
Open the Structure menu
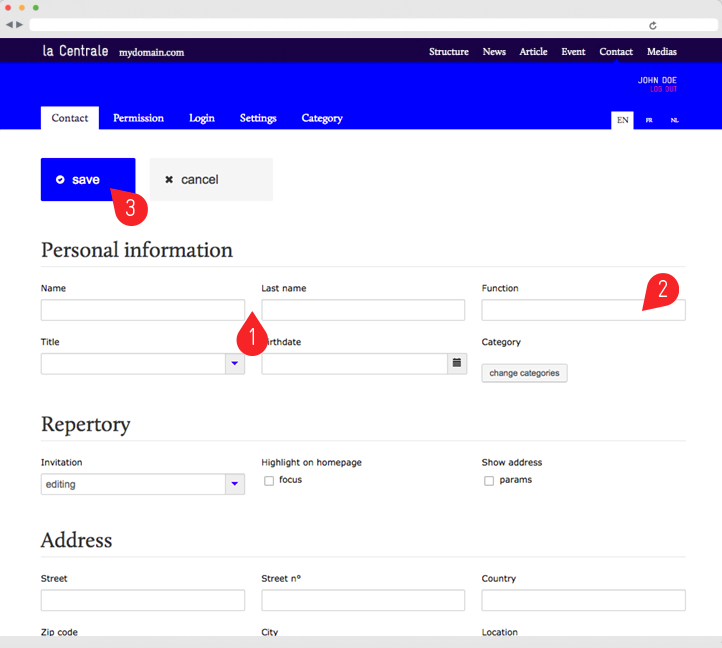448,52
